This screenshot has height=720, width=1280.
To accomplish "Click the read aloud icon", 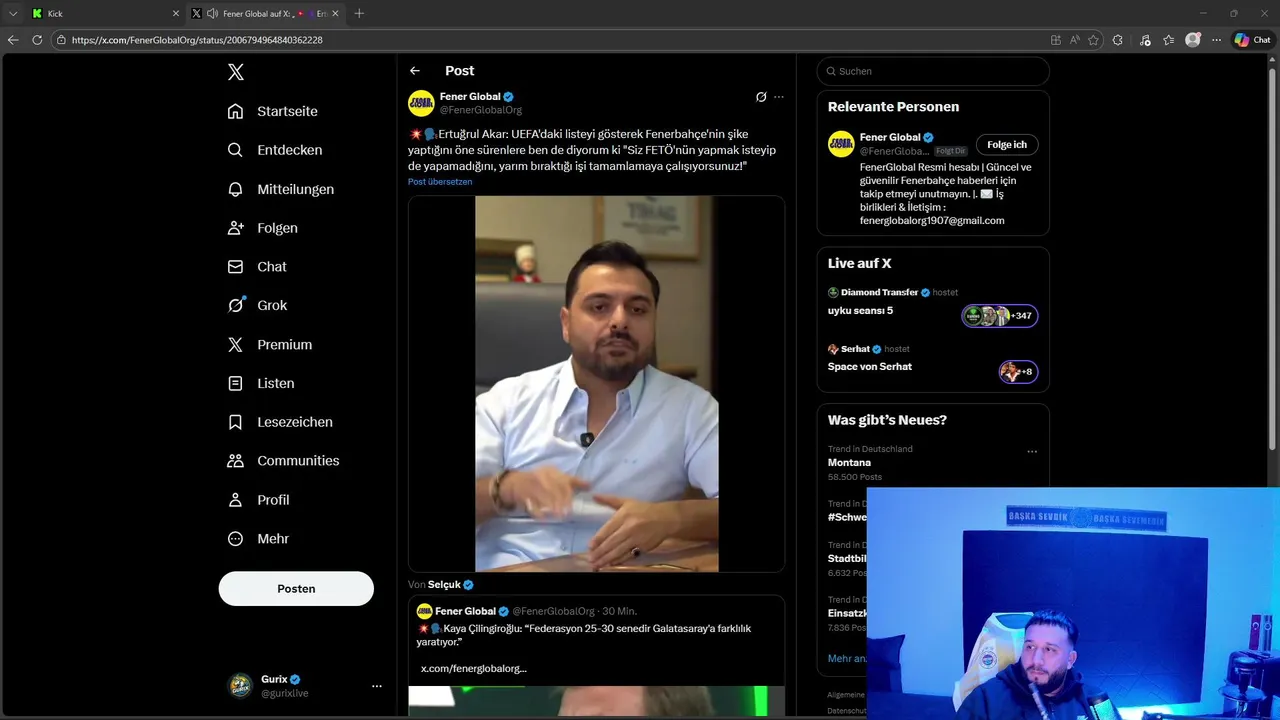I will pos(1075,40).
